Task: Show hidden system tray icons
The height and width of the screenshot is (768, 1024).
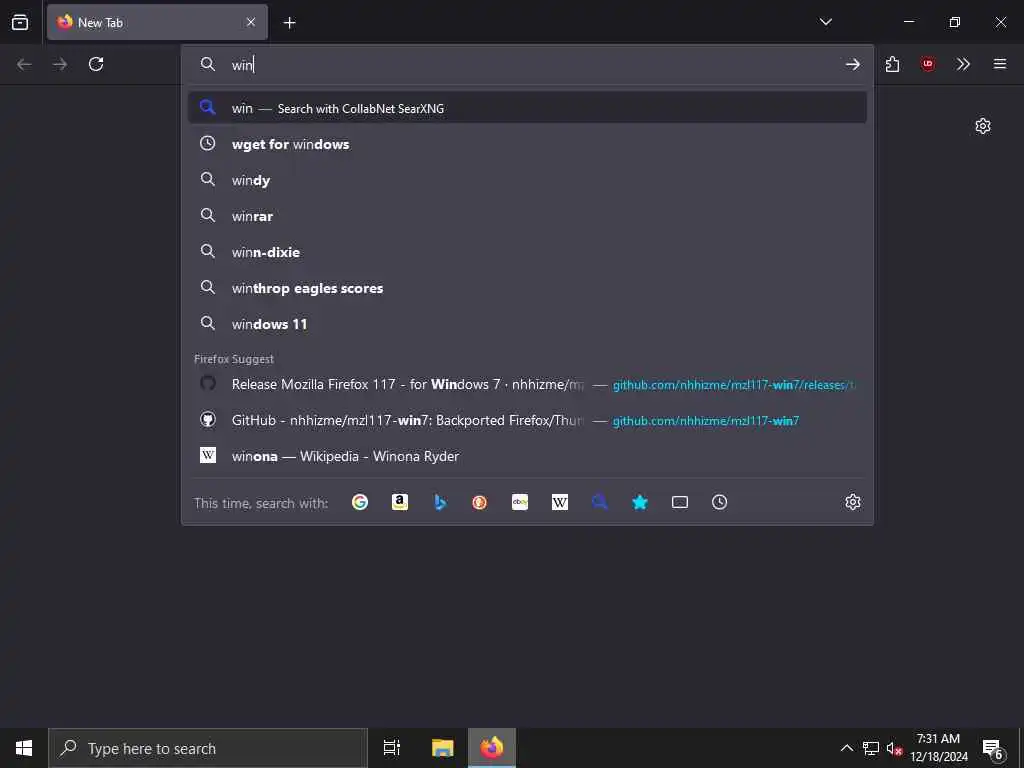Action: pos(846,748)
